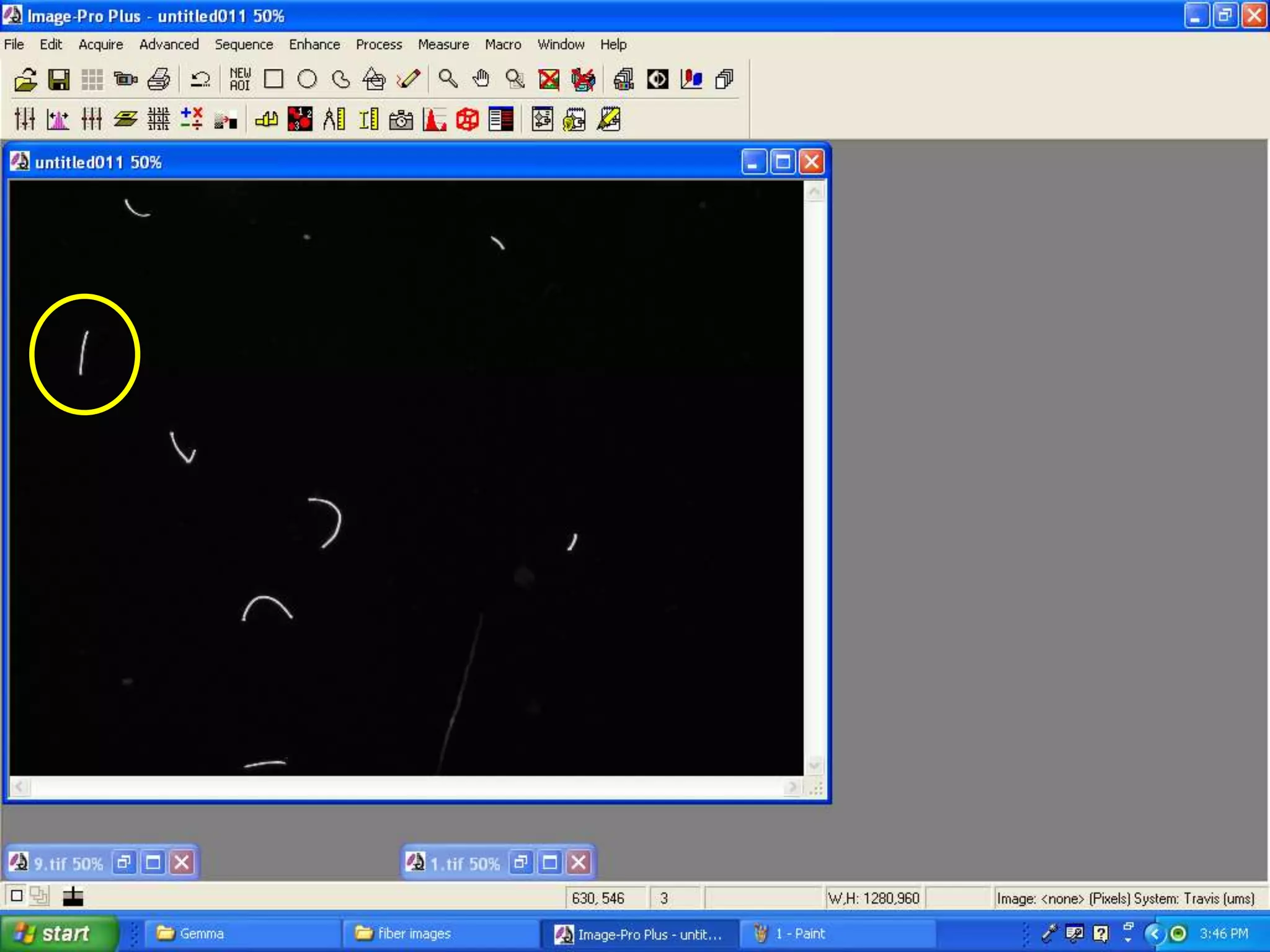This screenshot has height=952, width=1270.
Task: Click the arithmetic Image Operations icon
Action: click(x=192, y=119)
